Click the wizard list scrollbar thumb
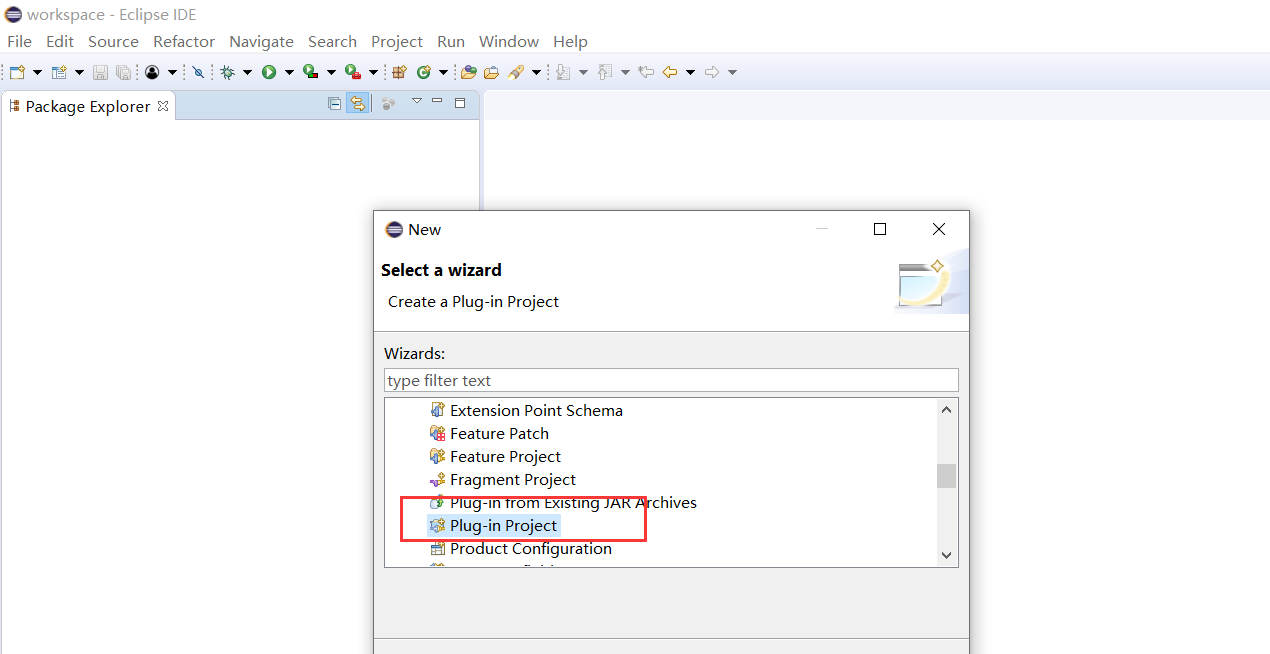 click(x=946, y=475)
